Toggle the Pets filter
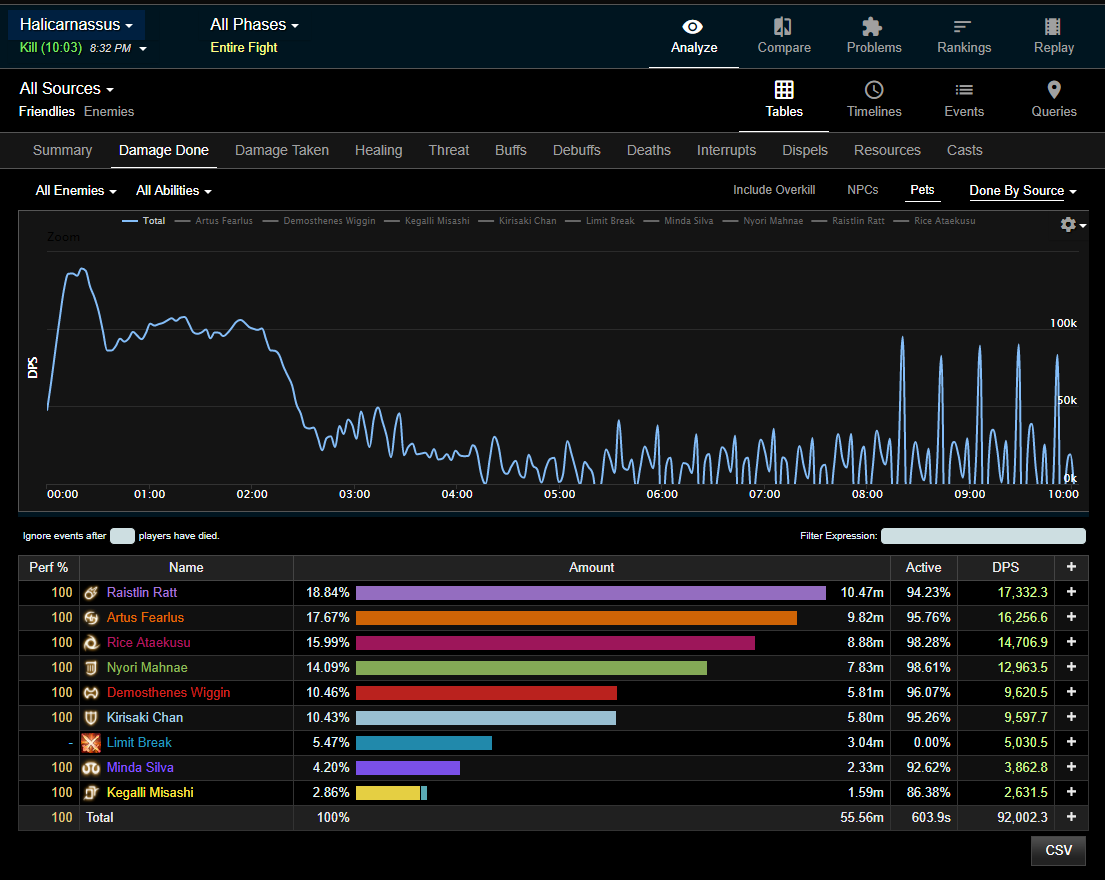Viewport: 1105px width, 880px height. point(922,190)
